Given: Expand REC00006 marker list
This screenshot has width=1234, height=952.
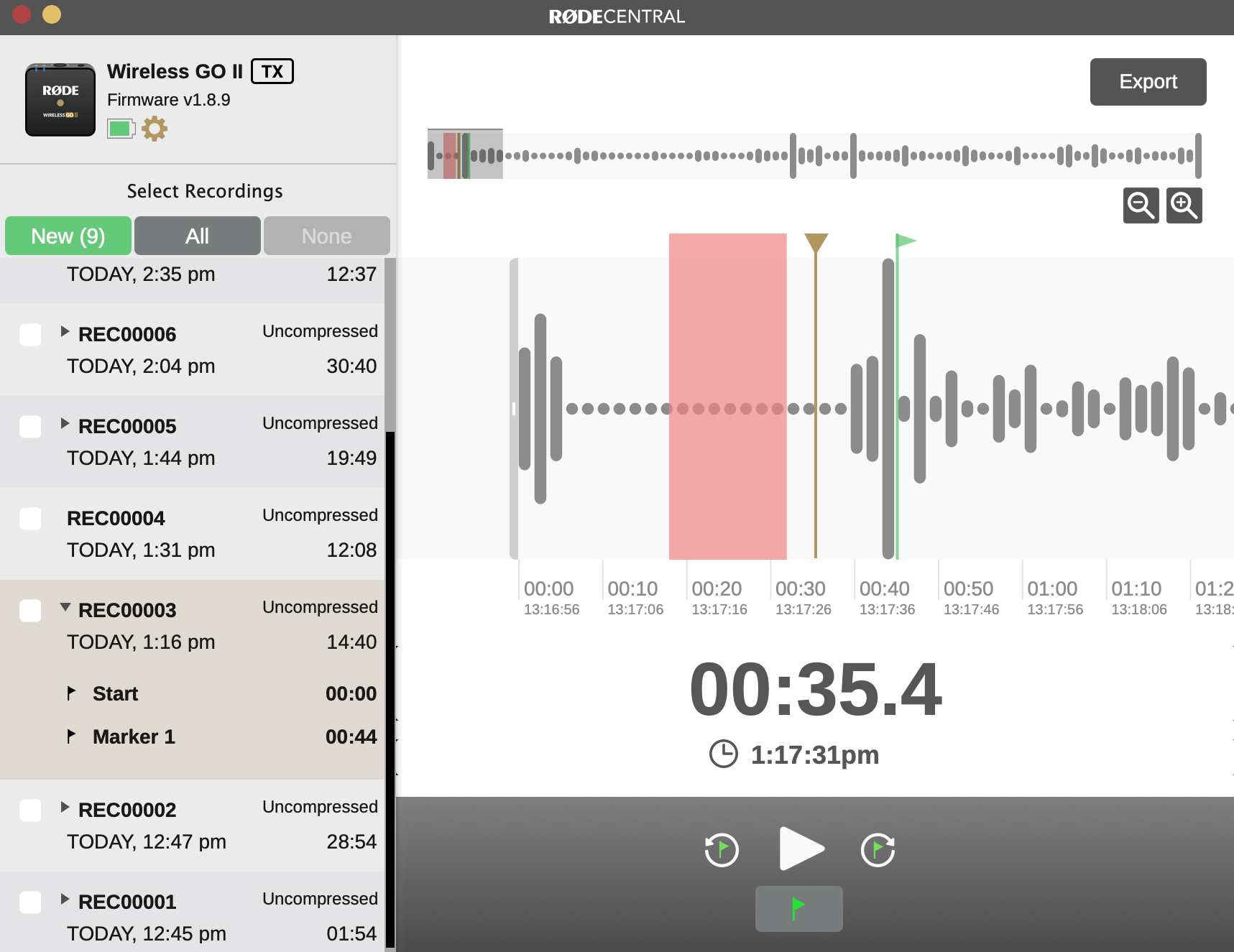Looking at the screenshot, I should click(x=65, y=331).
